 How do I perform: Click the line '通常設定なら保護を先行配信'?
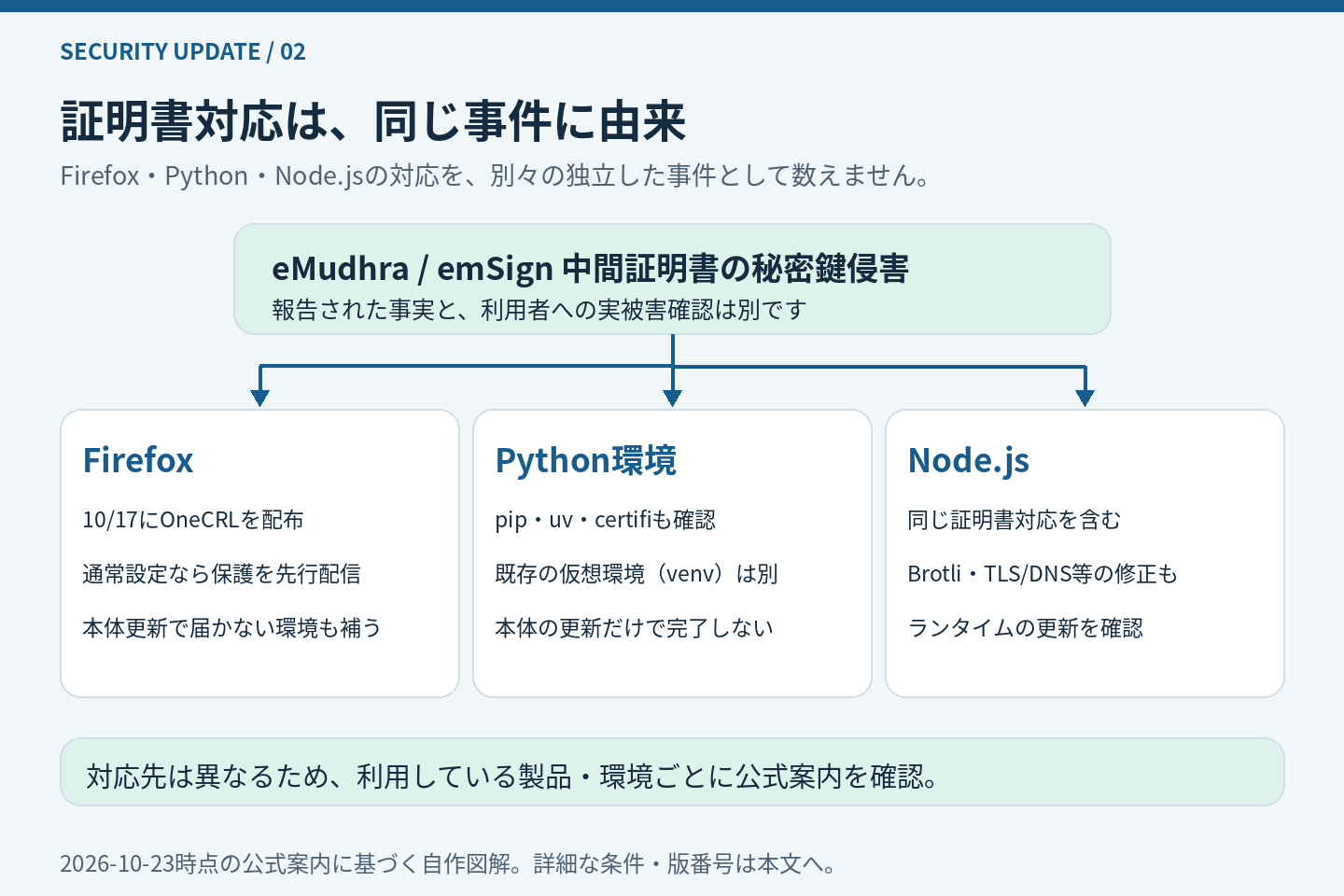(221, 574)
